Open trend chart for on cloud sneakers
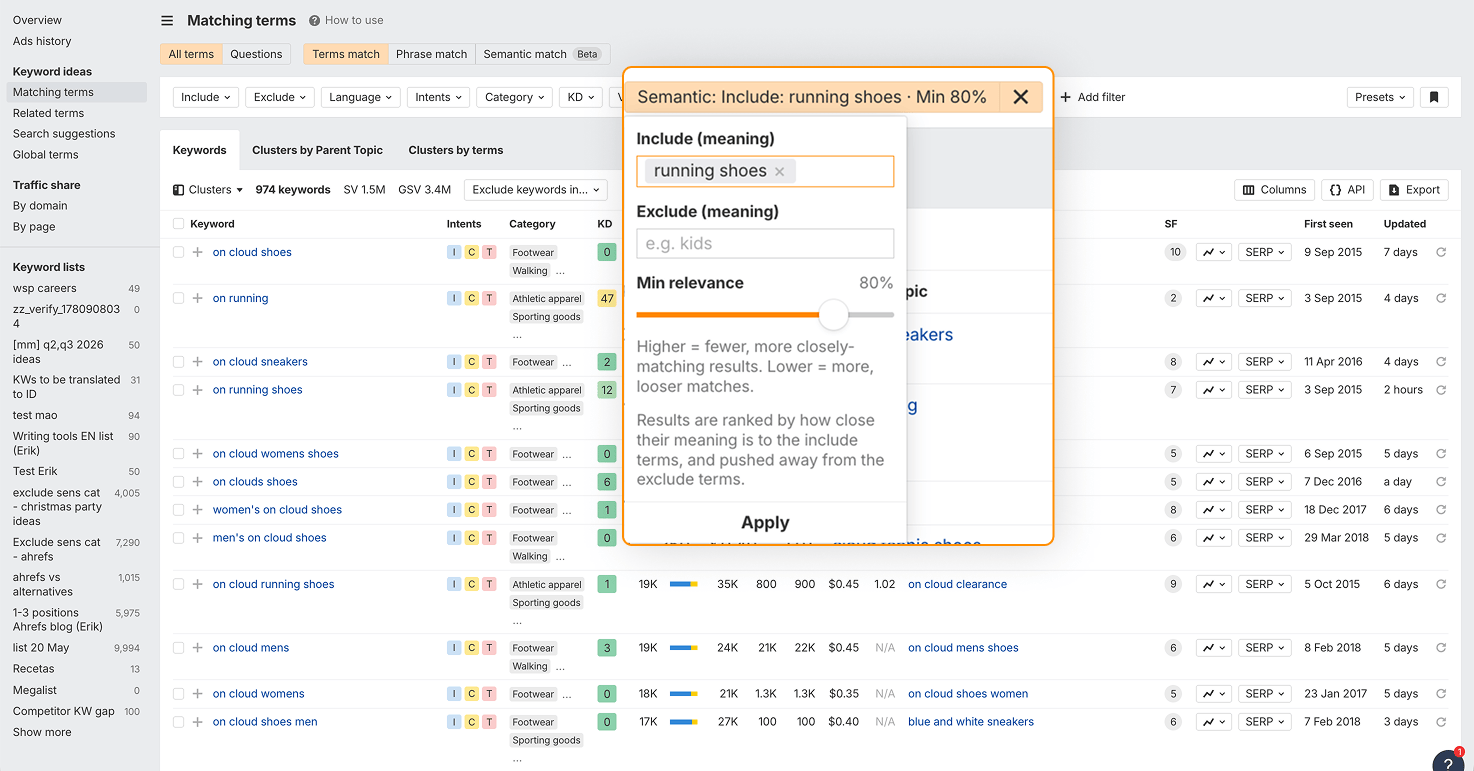The height and width of the screenshot is (771, 1474). [x=1215, y=362]
